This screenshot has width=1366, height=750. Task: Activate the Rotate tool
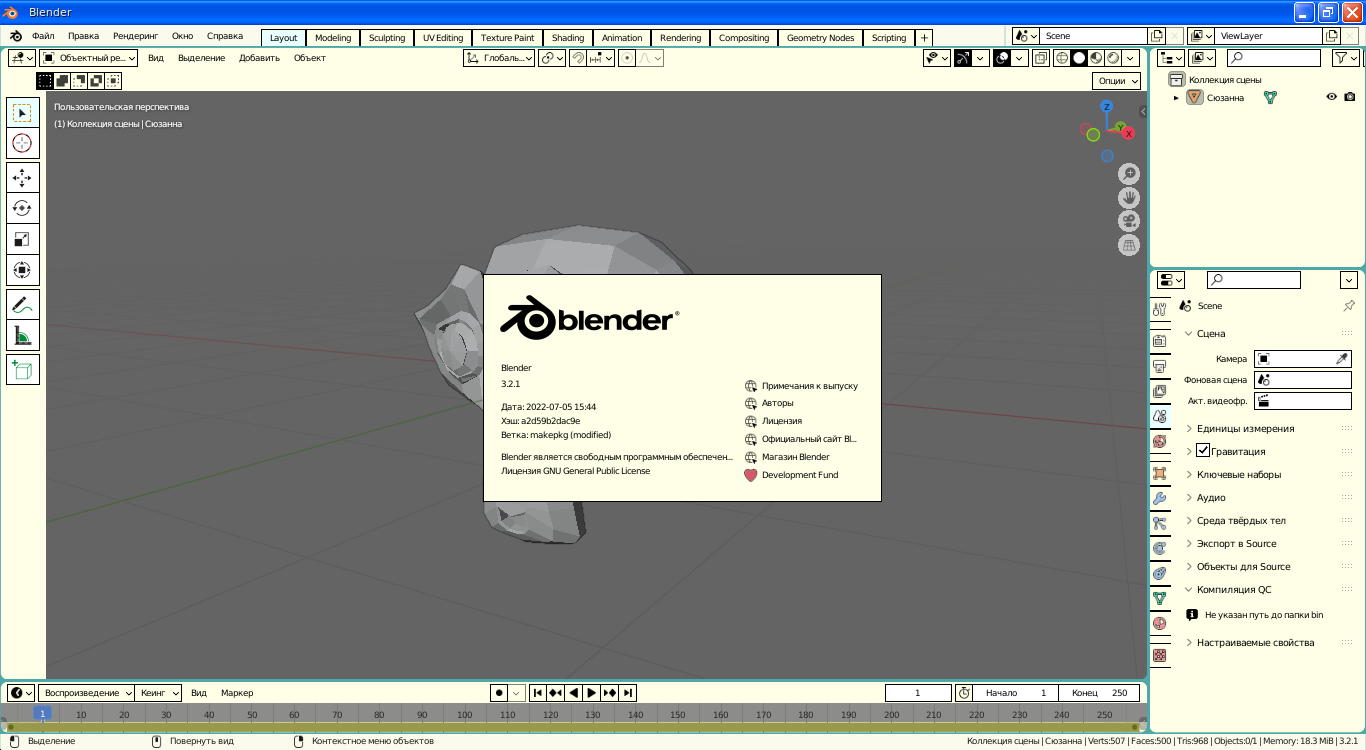click(x=22, y=208)
